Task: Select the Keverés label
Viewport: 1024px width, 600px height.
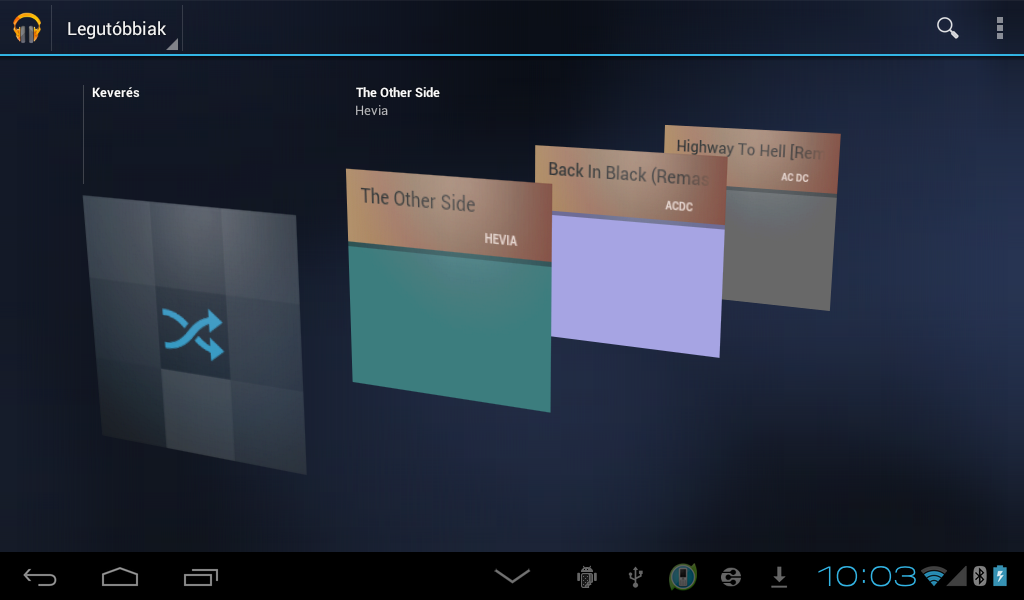Action: (x=116, y=93)
